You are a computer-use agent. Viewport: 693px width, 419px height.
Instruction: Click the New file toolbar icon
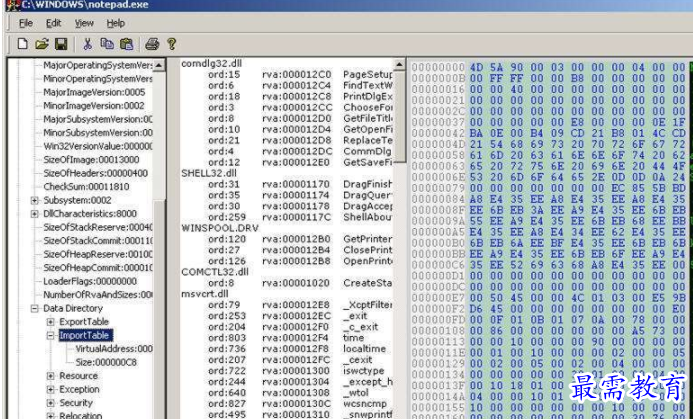pyautogui.click(x=22, y=44)
